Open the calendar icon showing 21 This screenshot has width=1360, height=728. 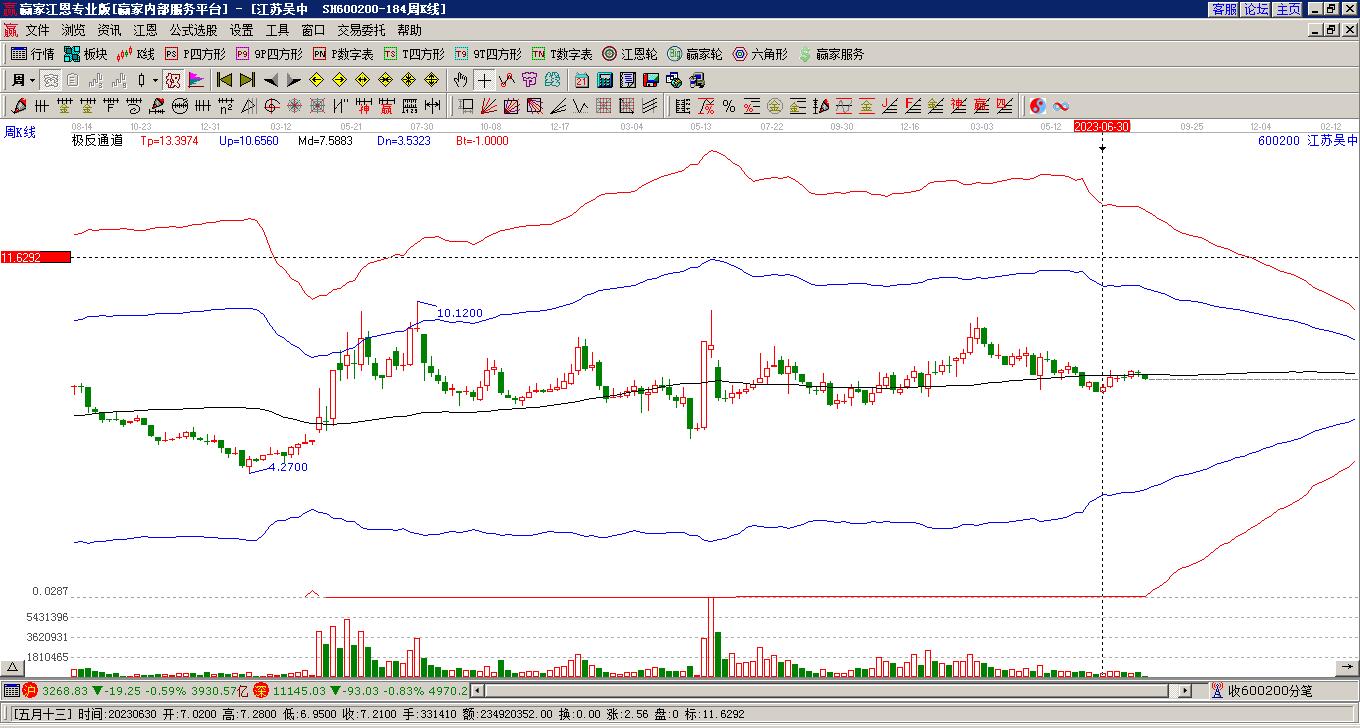[582, 80]
